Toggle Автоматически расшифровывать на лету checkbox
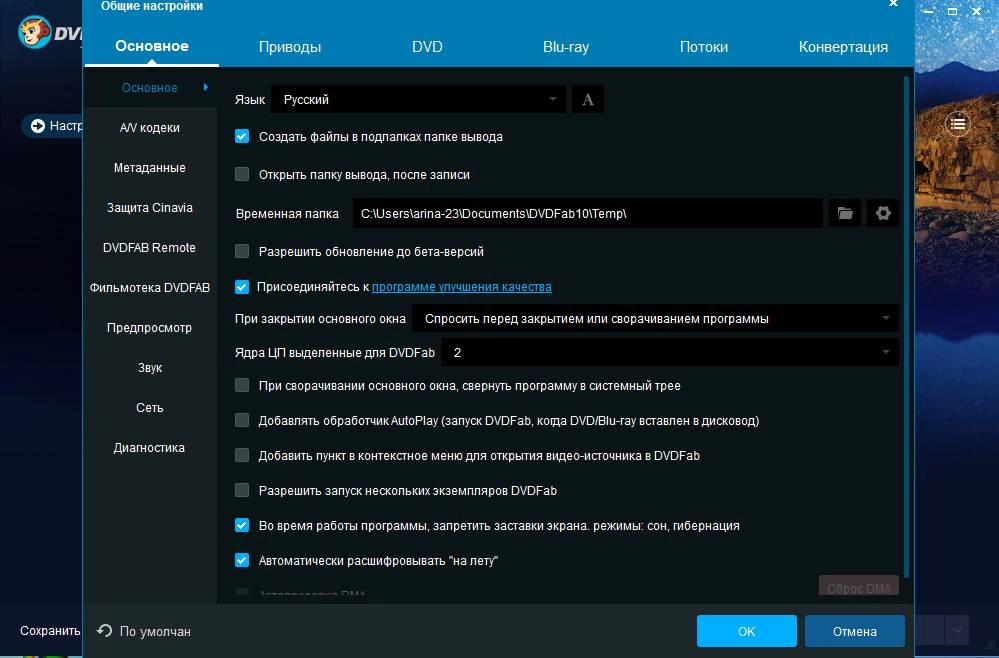Image resolution: width=999 pixels, height=658 pixels. point(241,561)
